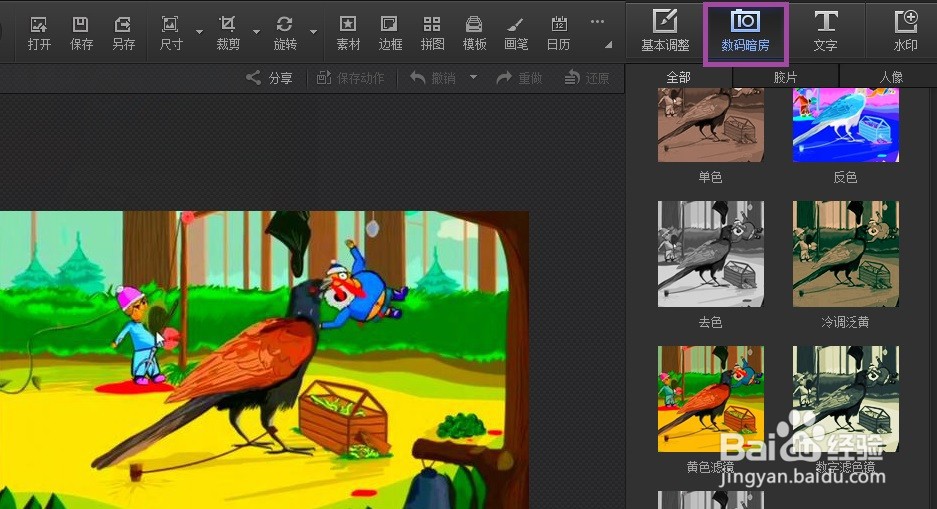This screenshot has width=937, height=509.
Task: Select the 裁剪 crop tool
Action: coord(228,33)
